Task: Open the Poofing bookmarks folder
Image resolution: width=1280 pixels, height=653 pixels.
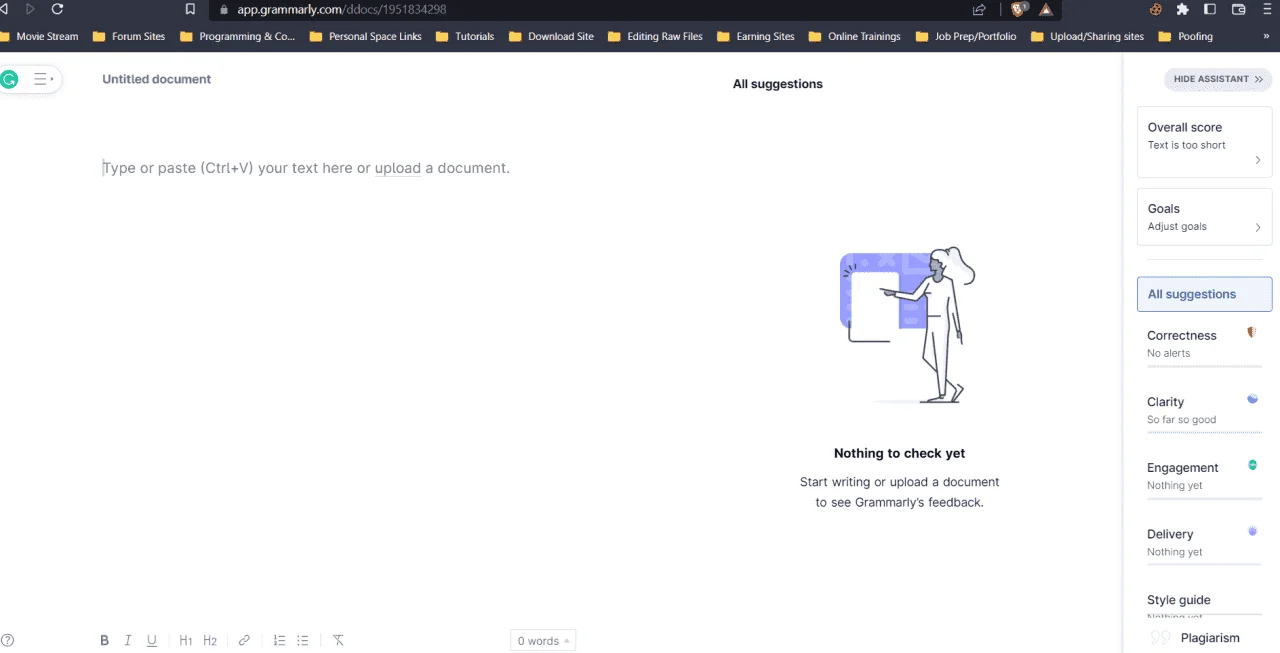Action: click(1186, 36)
